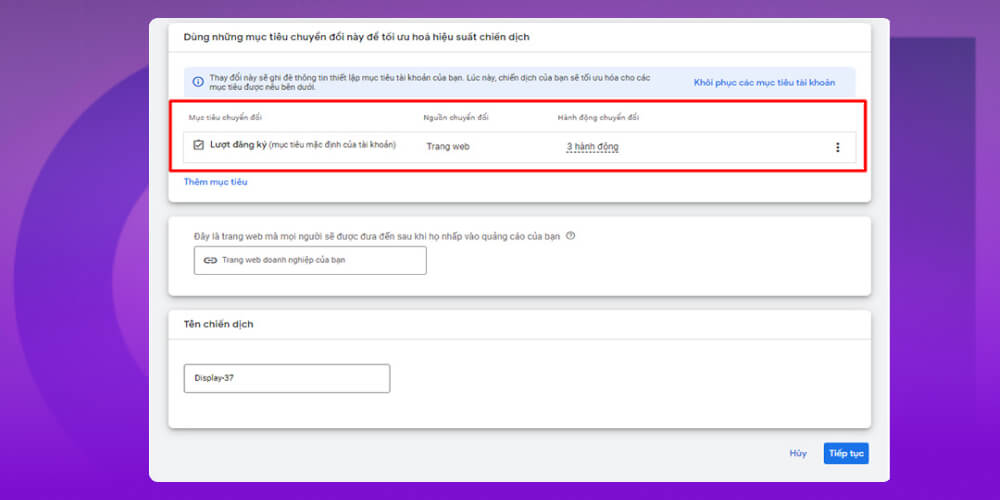Click the "Lượt đăng ký" goal label text
This screenshot has height=500, width=1000.
238,146
